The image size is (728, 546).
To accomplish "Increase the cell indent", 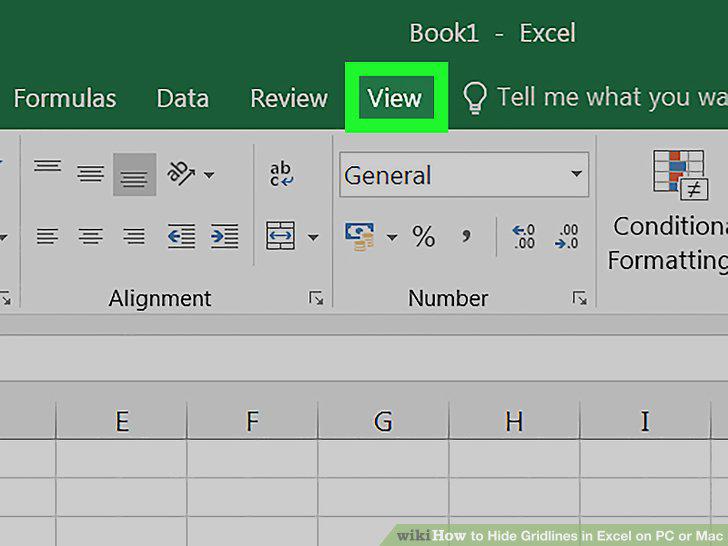I will click(225, 236).
